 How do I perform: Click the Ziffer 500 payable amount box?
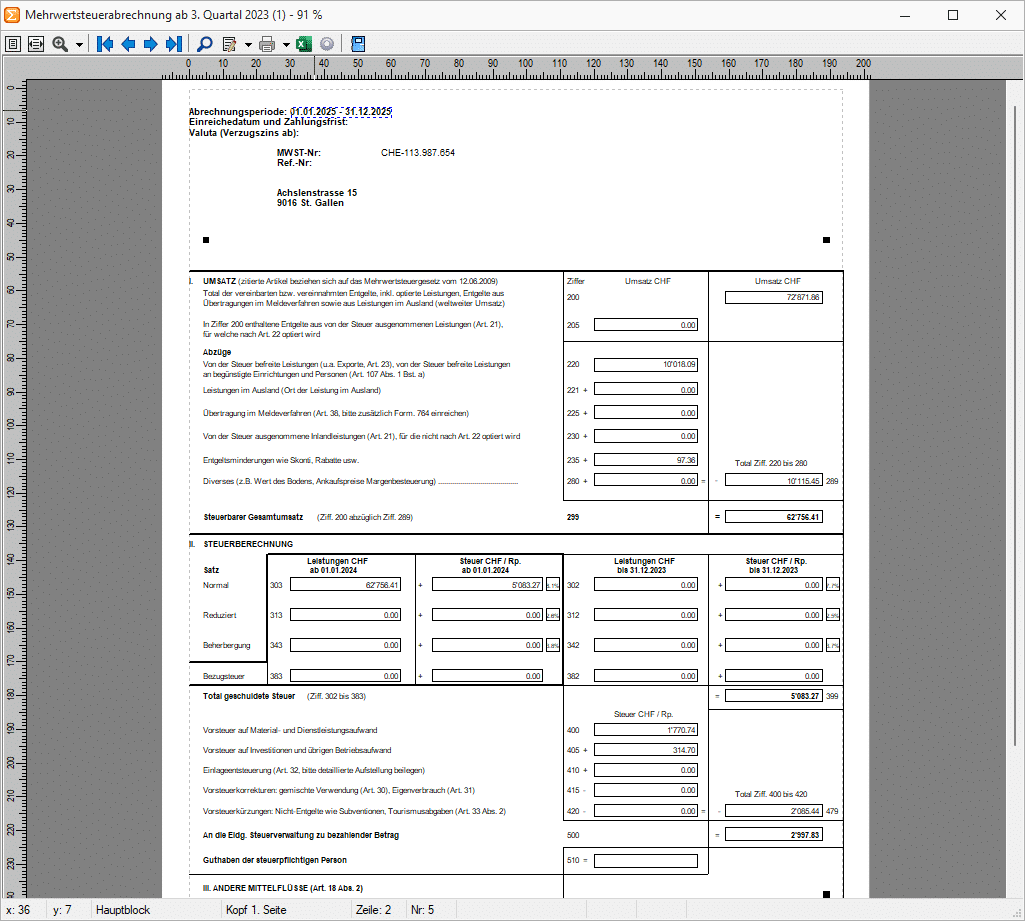coord(773,834)
